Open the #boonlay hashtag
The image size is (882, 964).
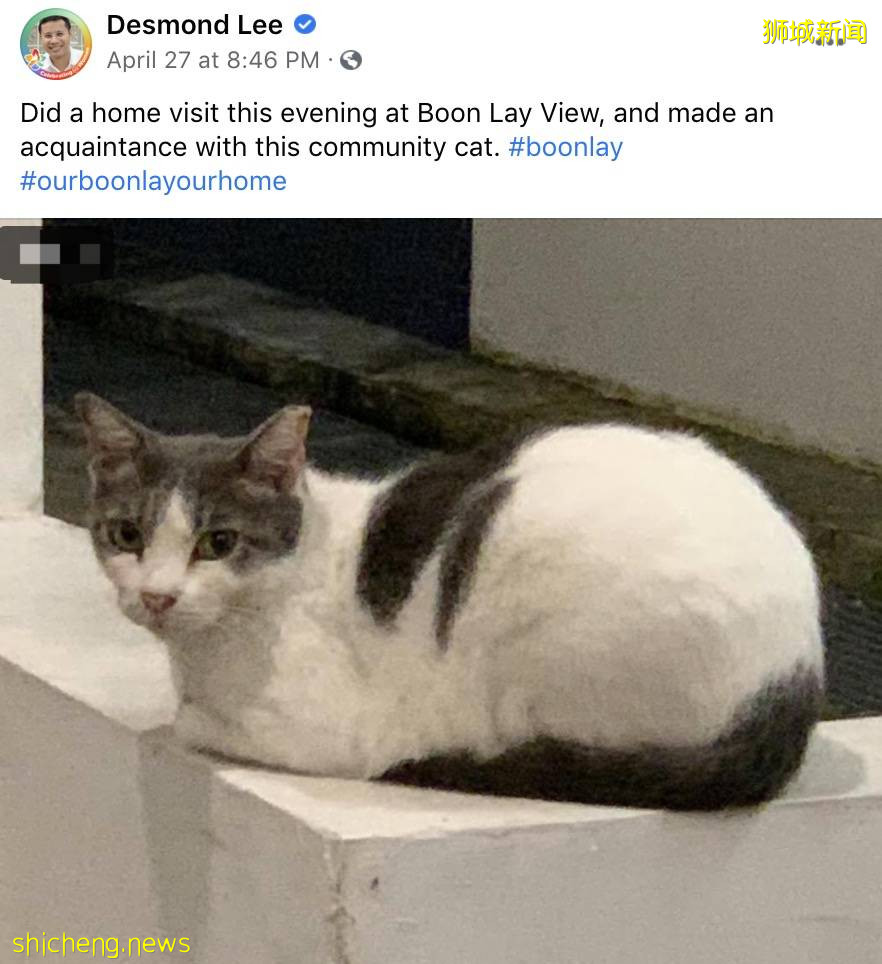point(565,148)
